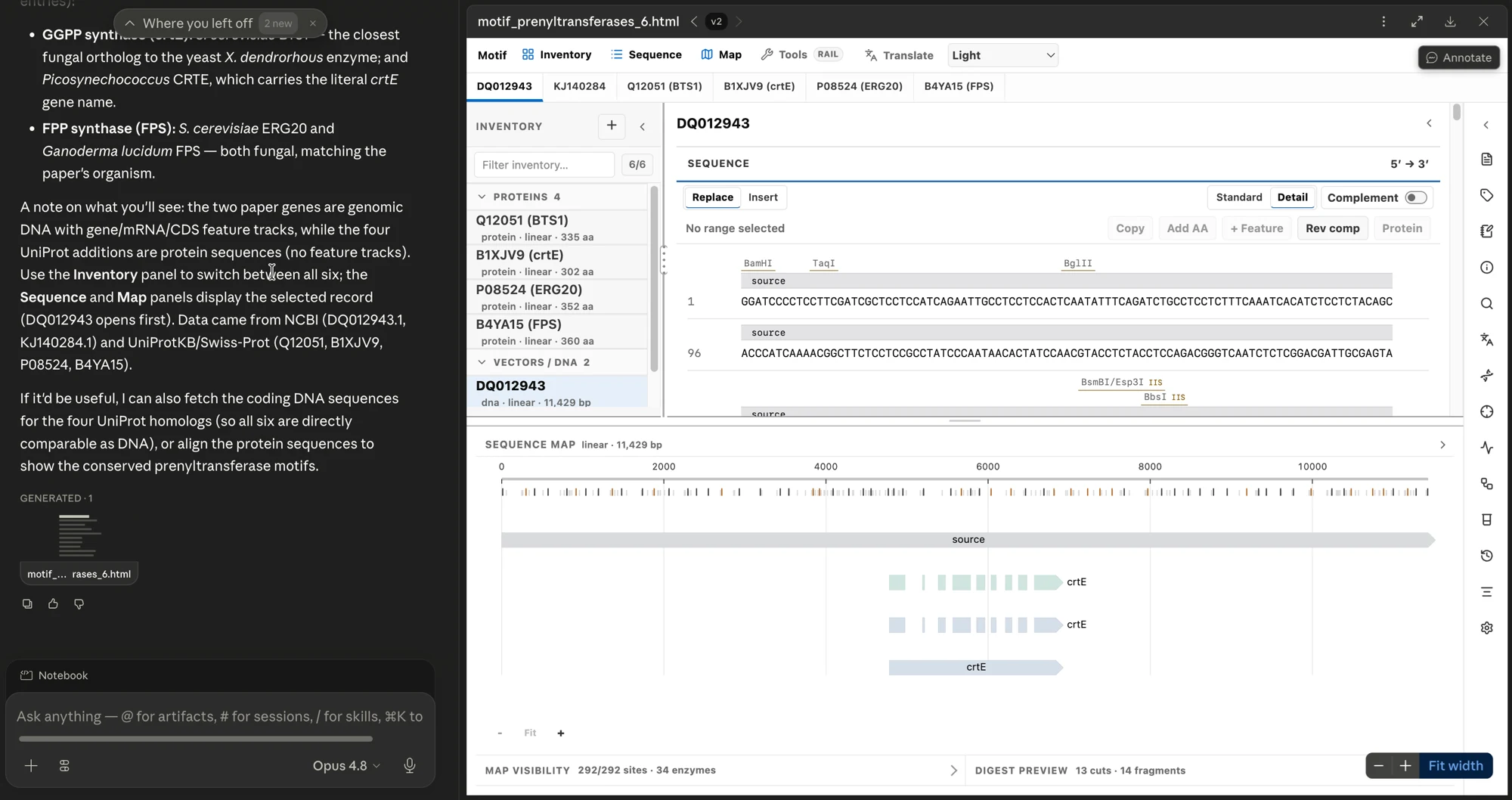Screen dimensions: 1512x800
Task: Go to previous artifact version
Action: (694, 21)
